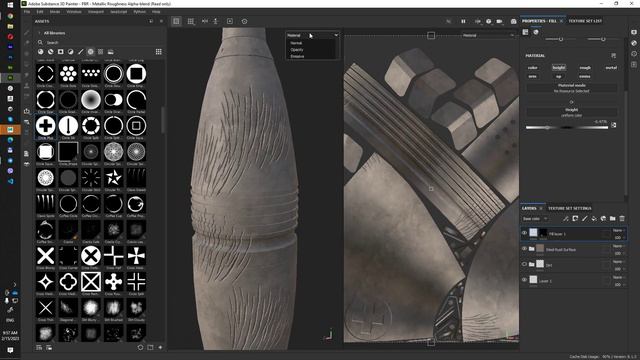640x360 pixels.
Task: Toggle the nrm material channel
Action: (533, 76)
